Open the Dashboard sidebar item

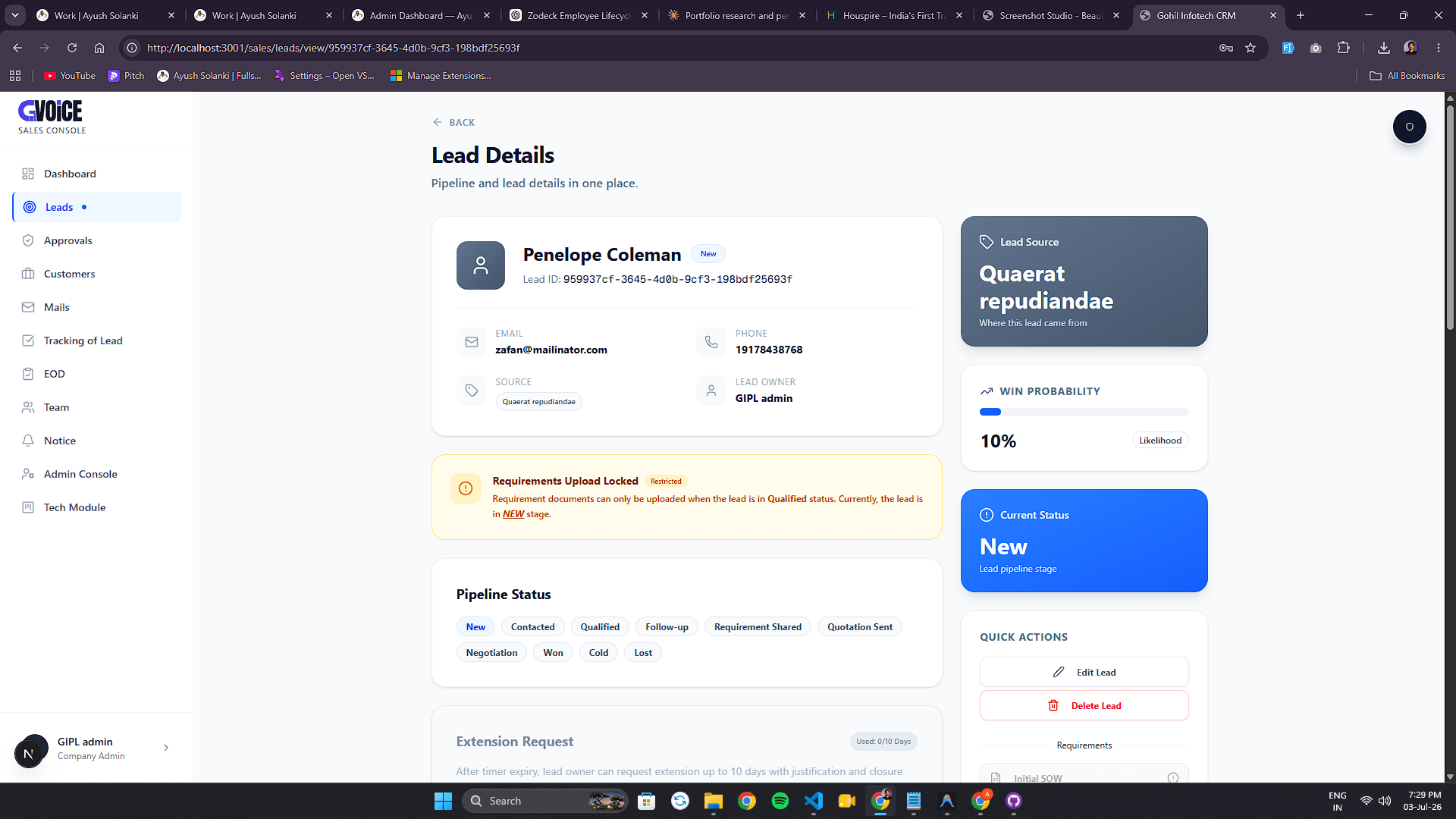[97, 174]
